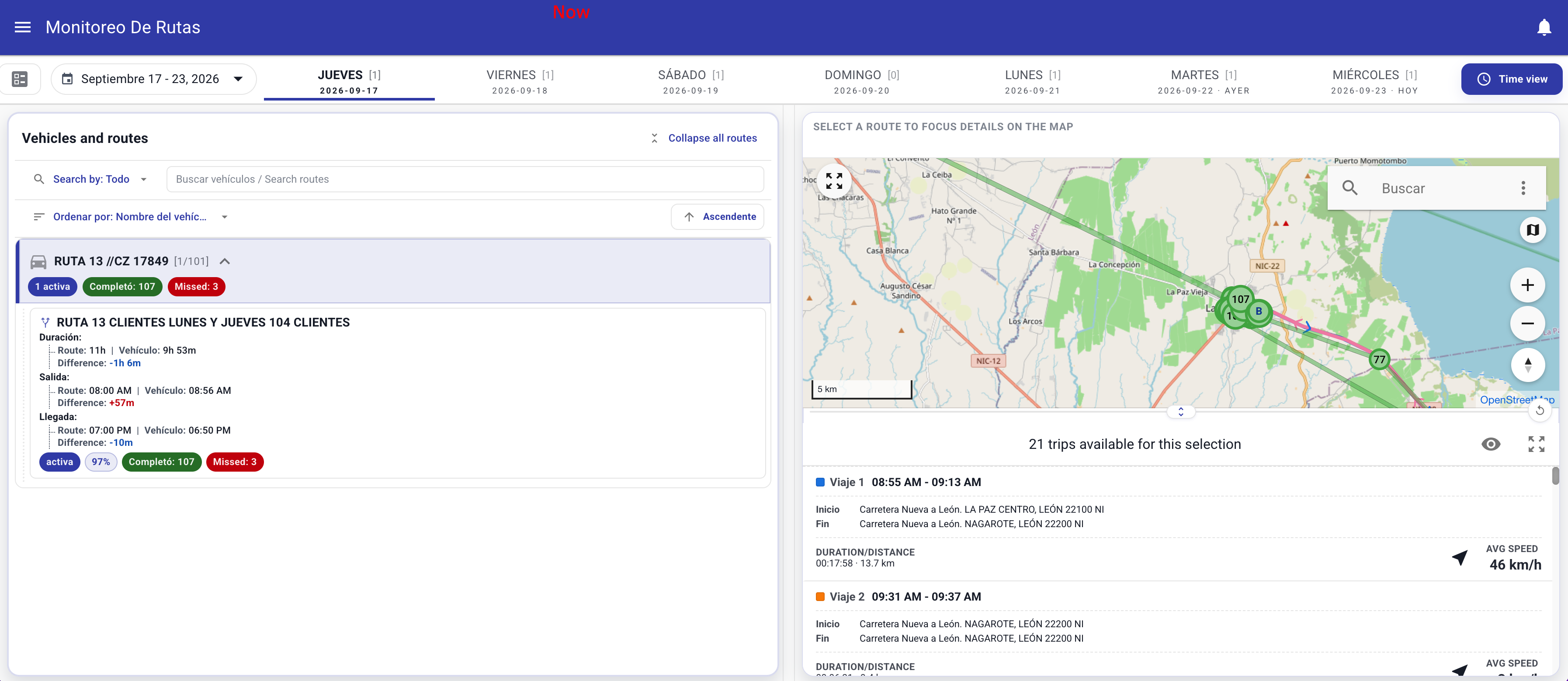Click Viaje 1 blue color swatch

pyautogui.click(x=820, y=482)
